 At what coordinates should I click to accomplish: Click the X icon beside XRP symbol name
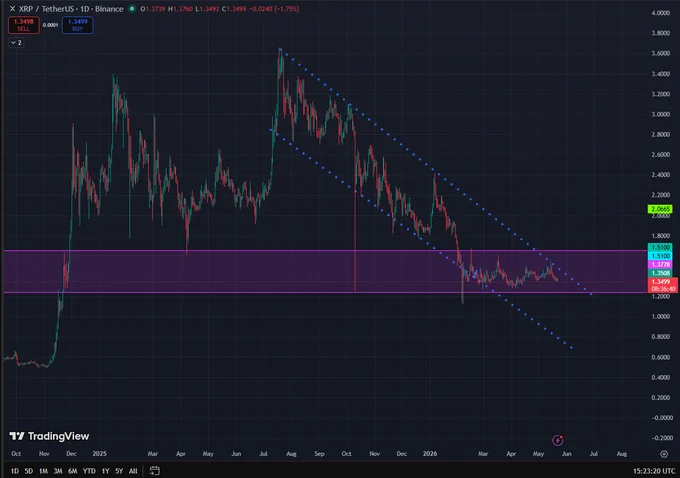13,9
